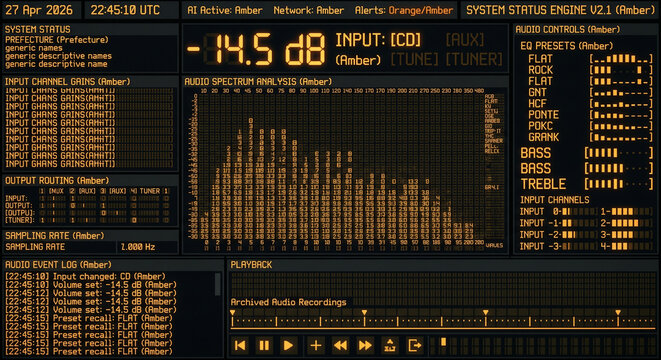This screenshot has width=661, height=360.
Task: Start playback with the play button
Action: [x=289, y=346]
